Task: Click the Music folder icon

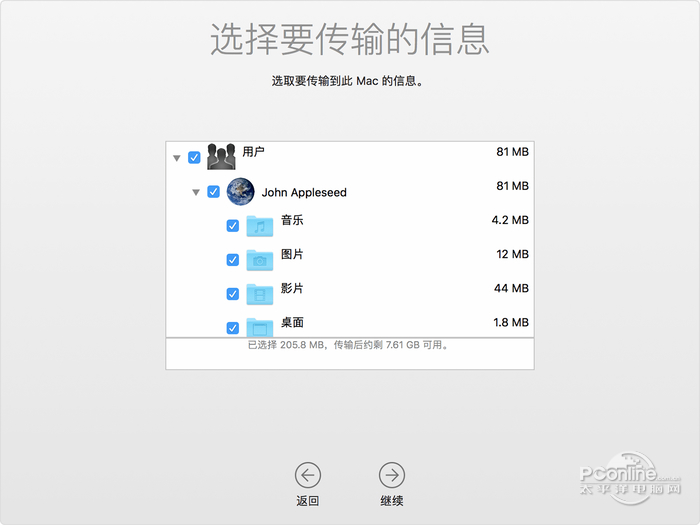Action: pos(260,226)
